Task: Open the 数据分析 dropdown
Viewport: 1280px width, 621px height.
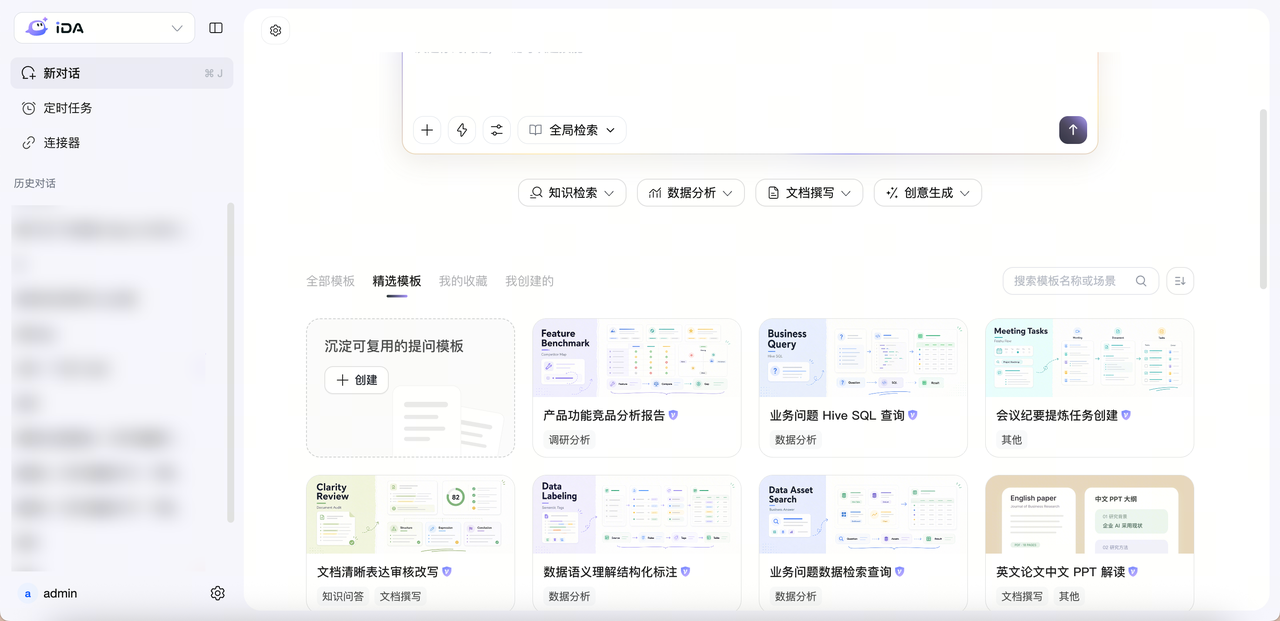Action: (691, 193)
